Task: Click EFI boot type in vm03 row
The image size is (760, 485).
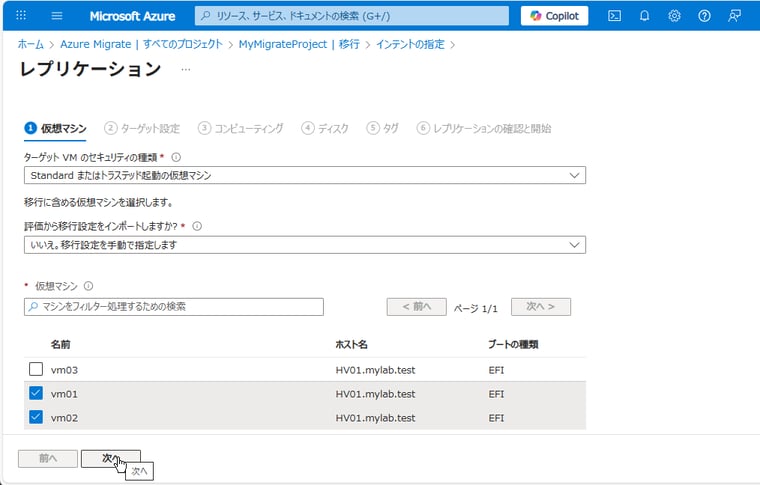Action: (x=496, y=370)
